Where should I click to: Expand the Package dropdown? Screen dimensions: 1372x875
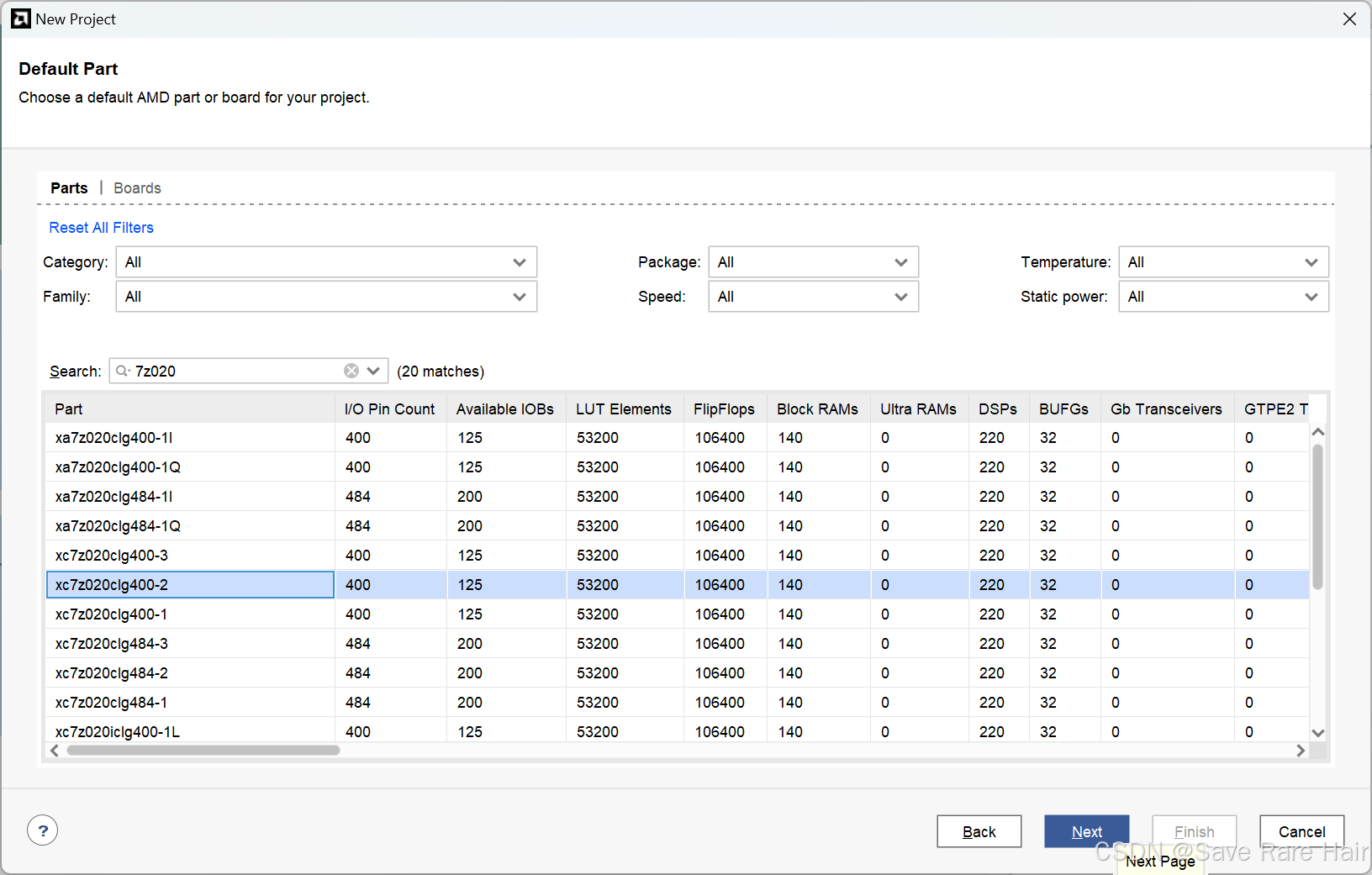click(x=814, y=262)
